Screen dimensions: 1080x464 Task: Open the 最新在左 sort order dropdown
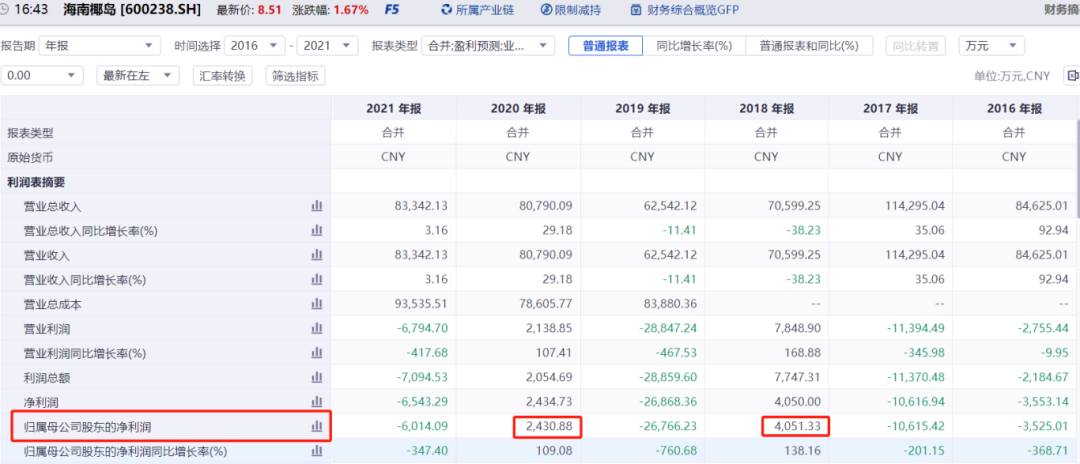pyautogui.click(x=137, y=76)
